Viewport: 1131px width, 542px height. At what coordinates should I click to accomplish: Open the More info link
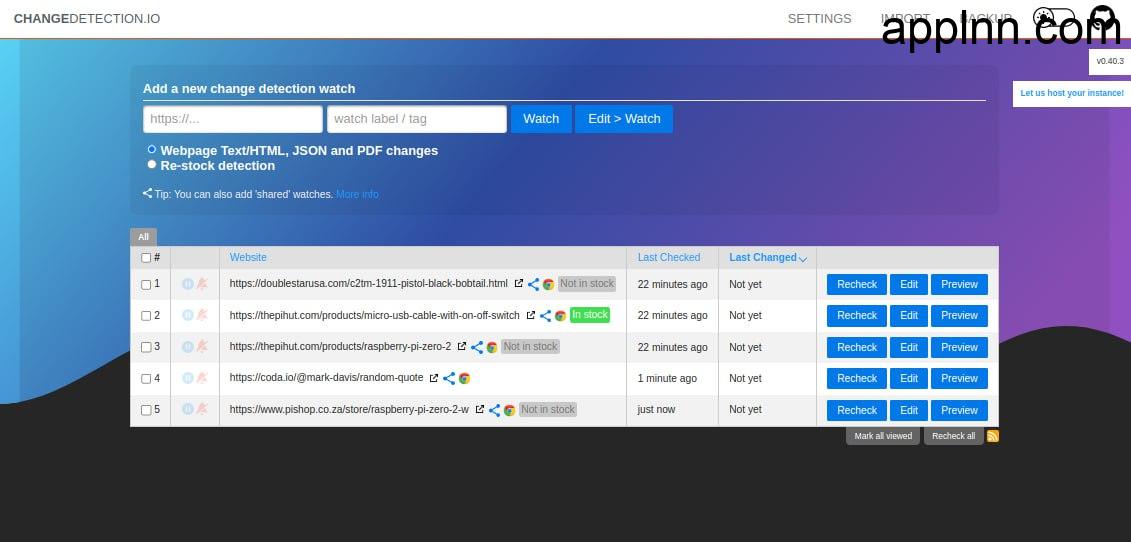point(357,194)
